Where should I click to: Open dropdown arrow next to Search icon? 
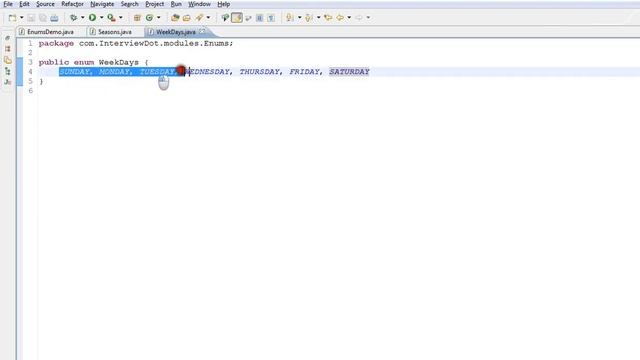tap(208, 18)
